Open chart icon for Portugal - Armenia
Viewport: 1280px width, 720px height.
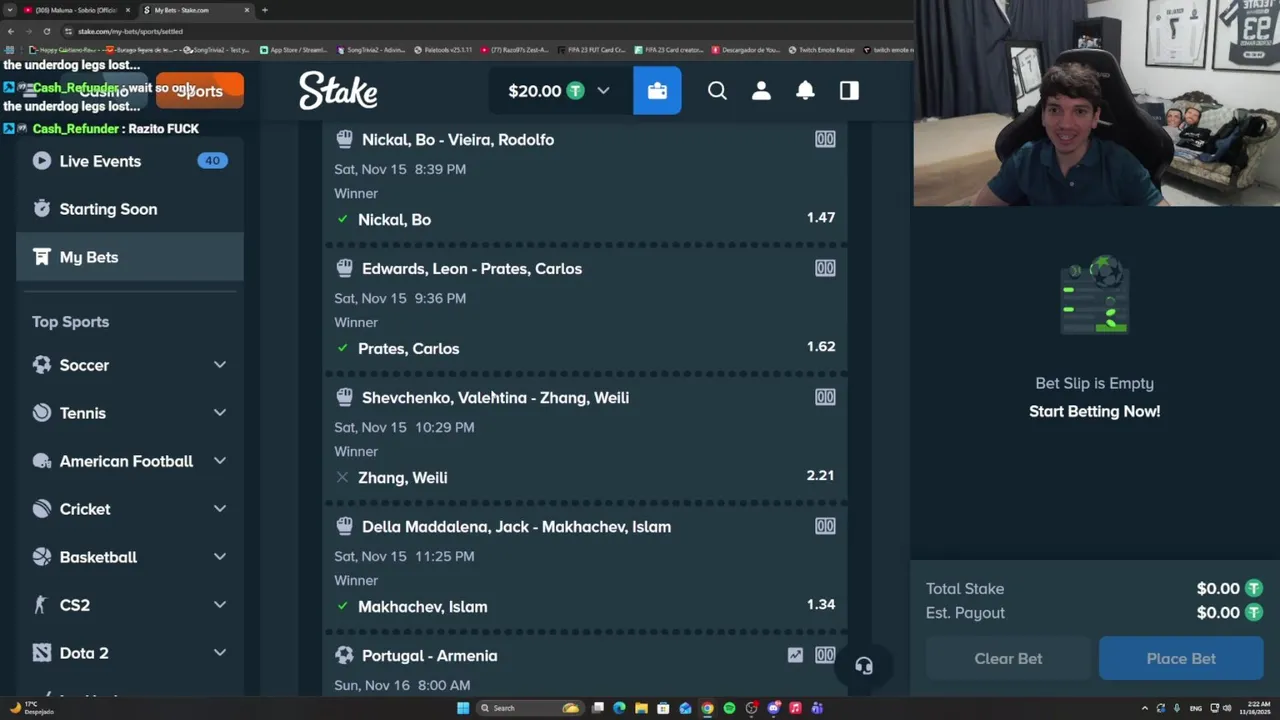tap(795, 655)
